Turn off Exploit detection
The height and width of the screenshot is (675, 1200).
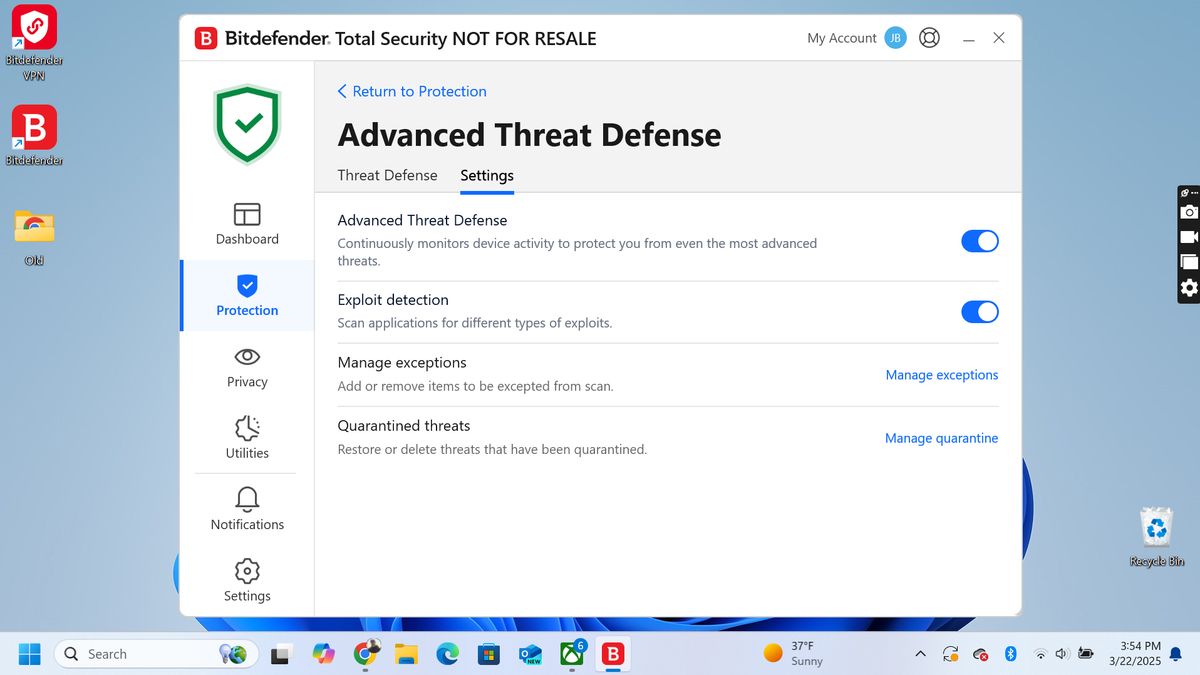[x=979, y=311]
